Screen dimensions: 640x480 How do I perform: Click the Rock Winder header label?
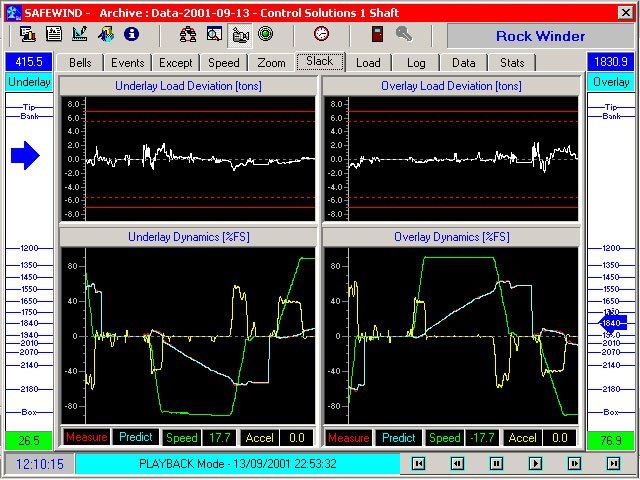(x=540, y=36)
